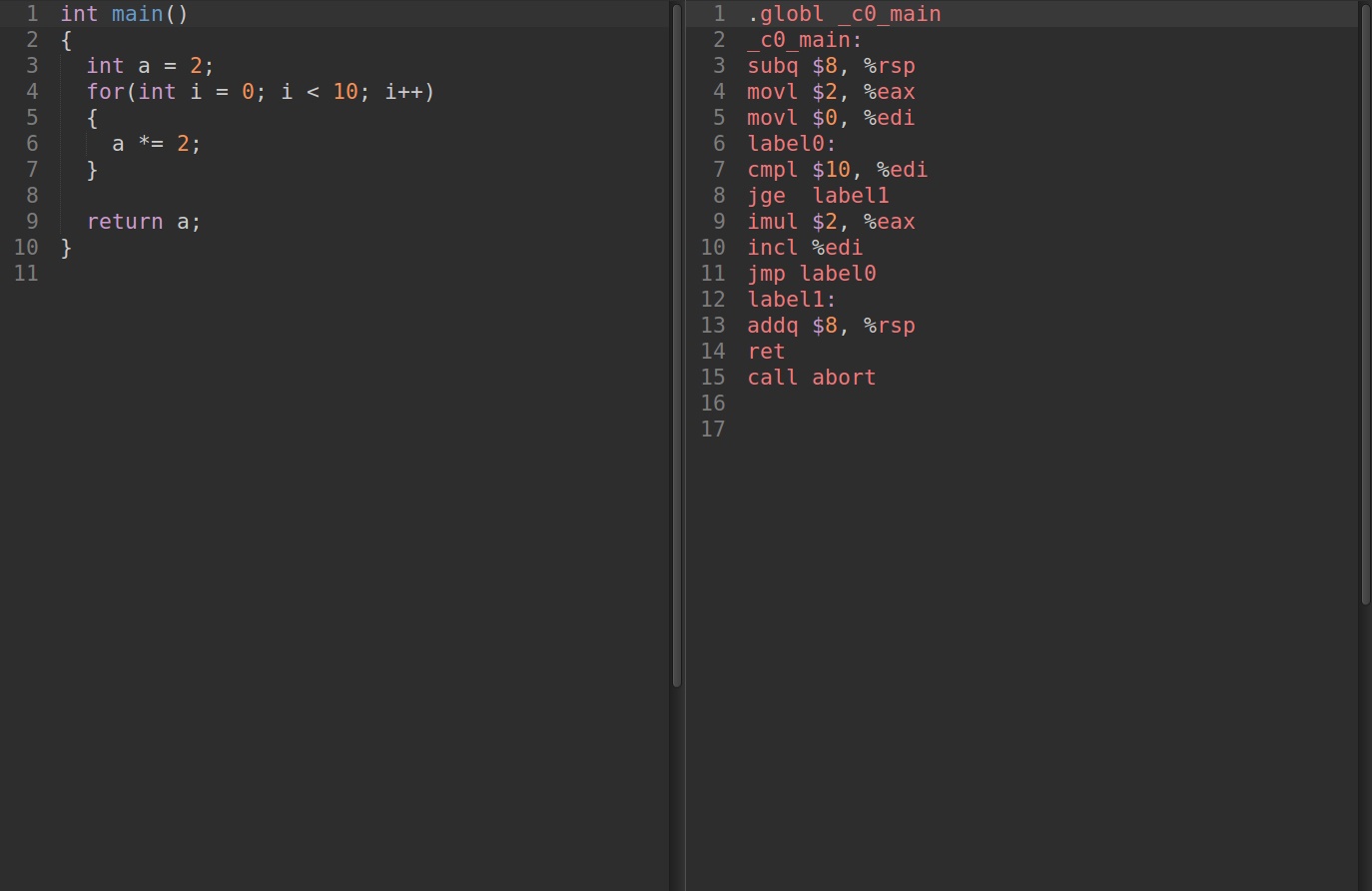This screenshot has height=891, width=1372.
Task: Click the 'call abort' instruction
Action: point(811,378)
